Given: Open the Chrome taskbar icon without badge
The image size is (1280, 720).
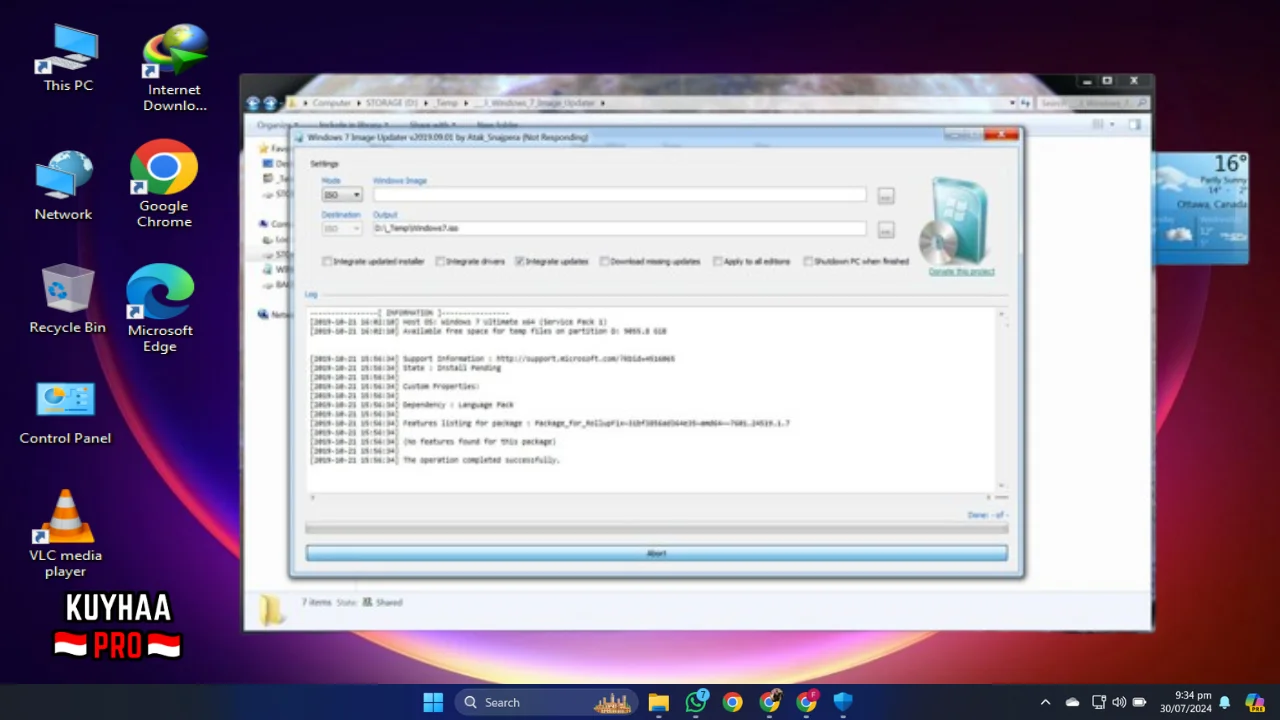Looking at the screenshot, I should click(733, 702).
